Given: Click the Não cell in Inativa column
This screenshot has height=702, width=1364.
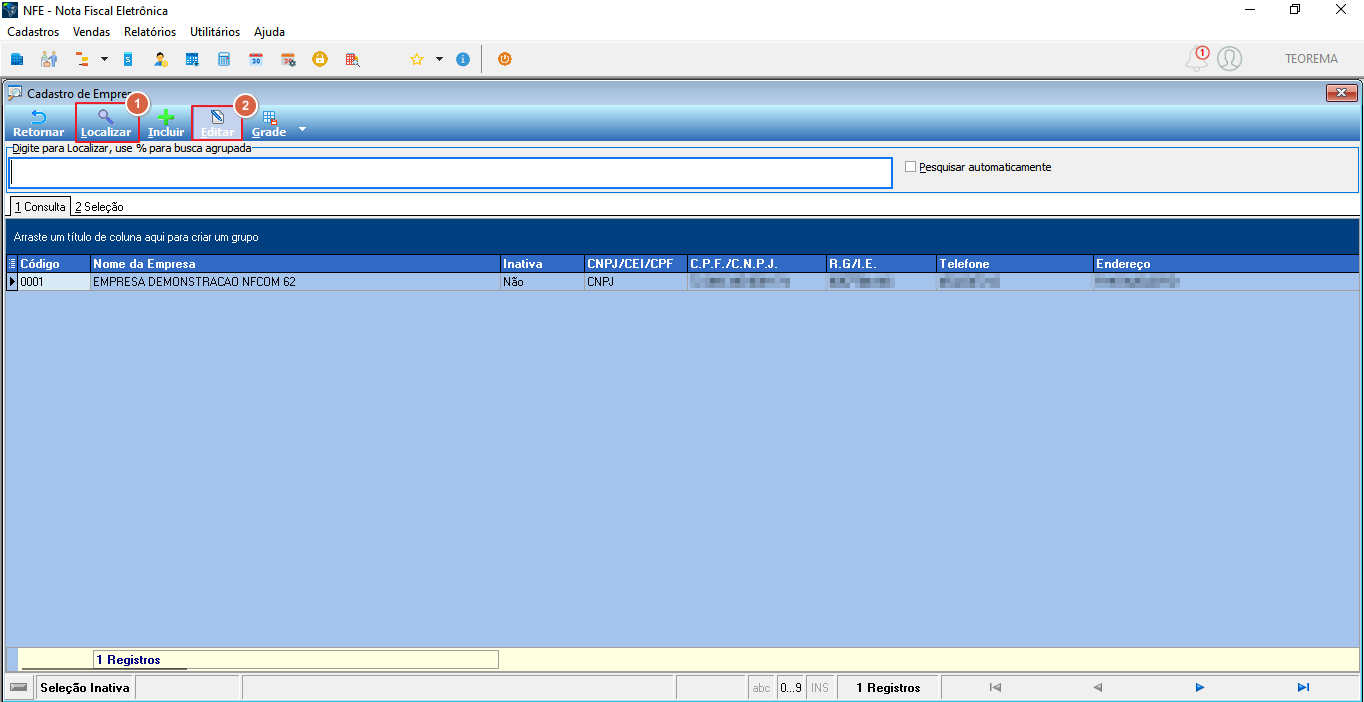Looking at the screenshot, I should pyautogui.click(x=542, y=282).
